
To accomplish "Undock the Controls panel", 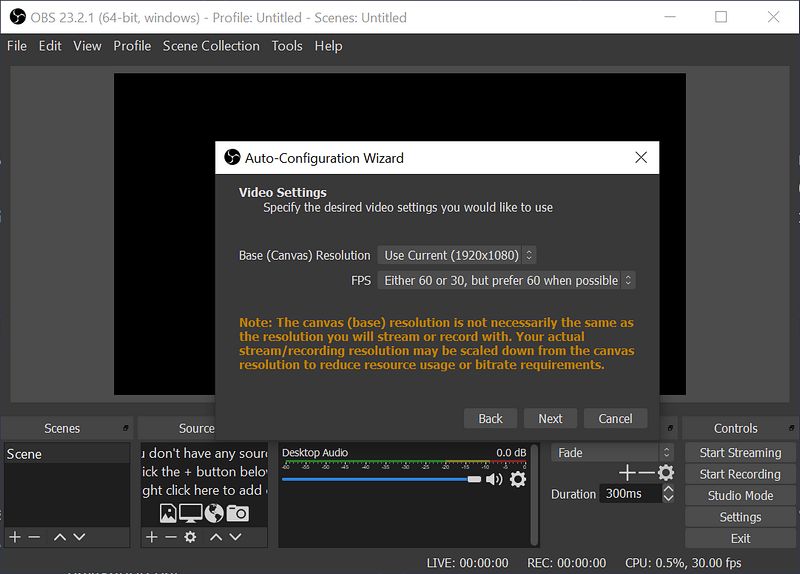I will coord(791,428).
